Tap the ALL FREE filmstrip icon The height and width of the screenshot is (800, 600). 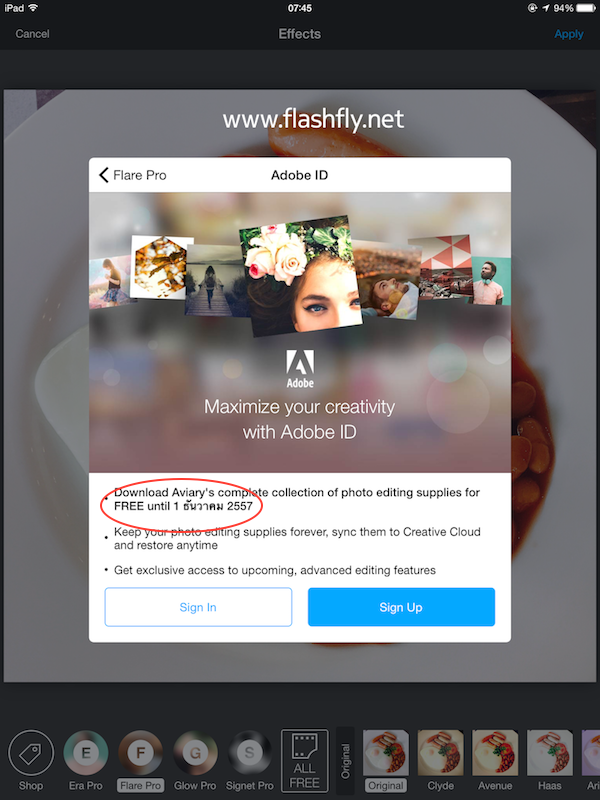[305, 760]
